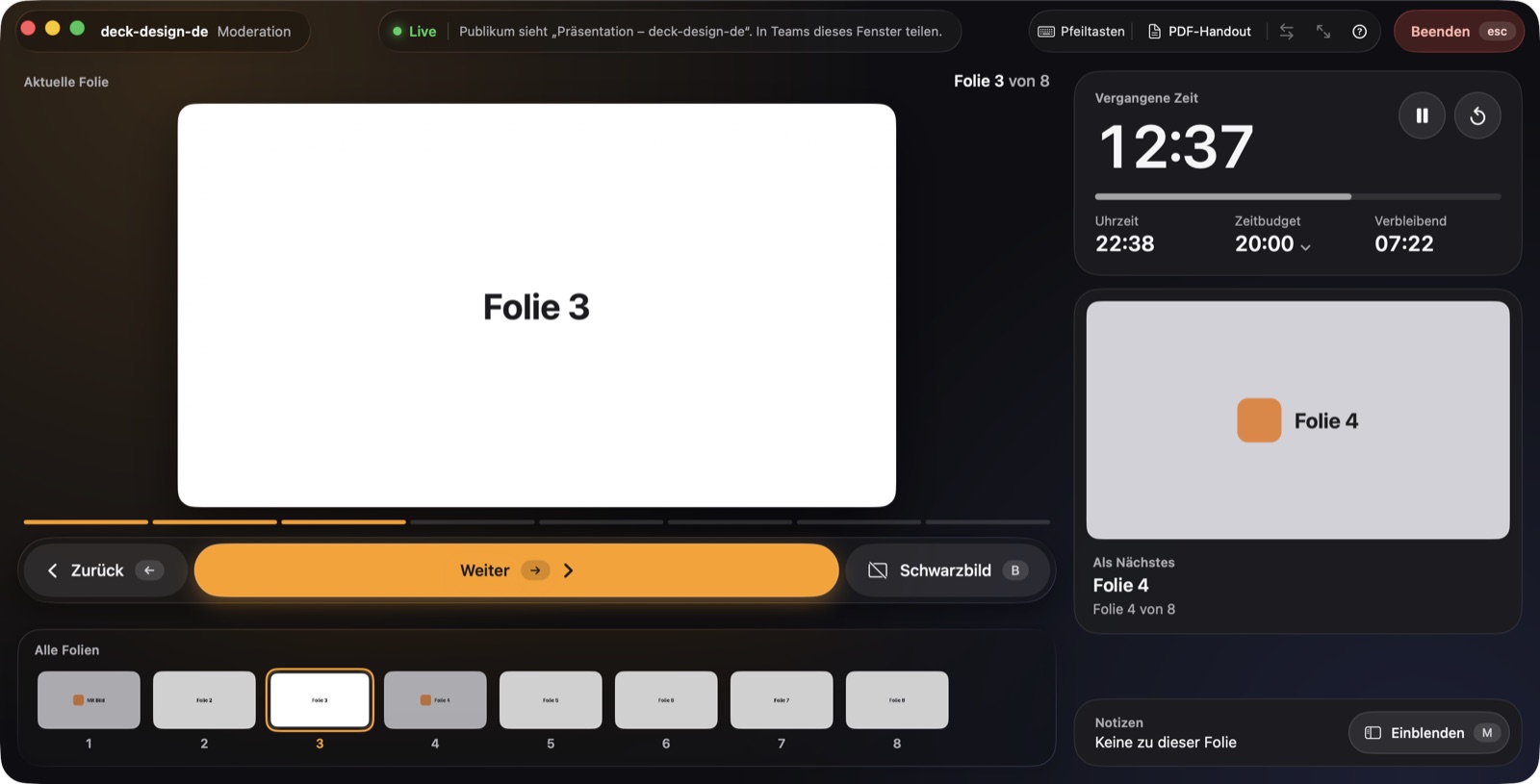Select slide thumbnail 1
Viewport: 1540px width, 784px height.
coord(89,699)
